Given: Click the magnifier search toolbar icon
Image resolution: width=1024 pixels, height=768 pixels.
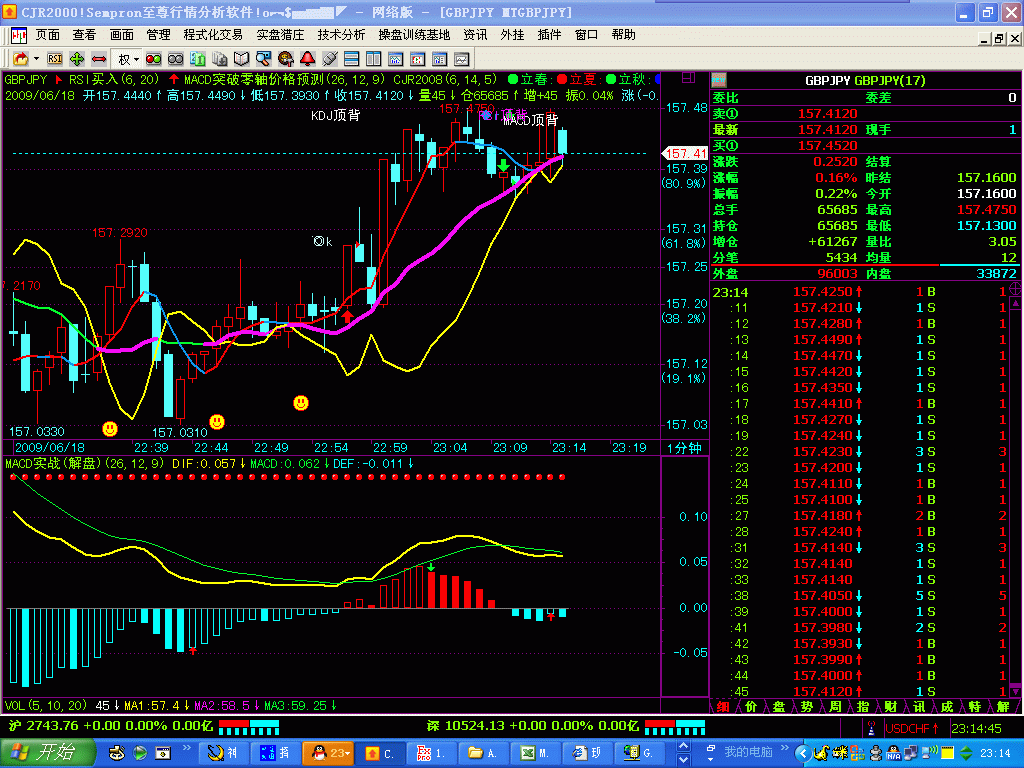Looking at the screenshot, I should pyautogui.click(x=265, y=59).
